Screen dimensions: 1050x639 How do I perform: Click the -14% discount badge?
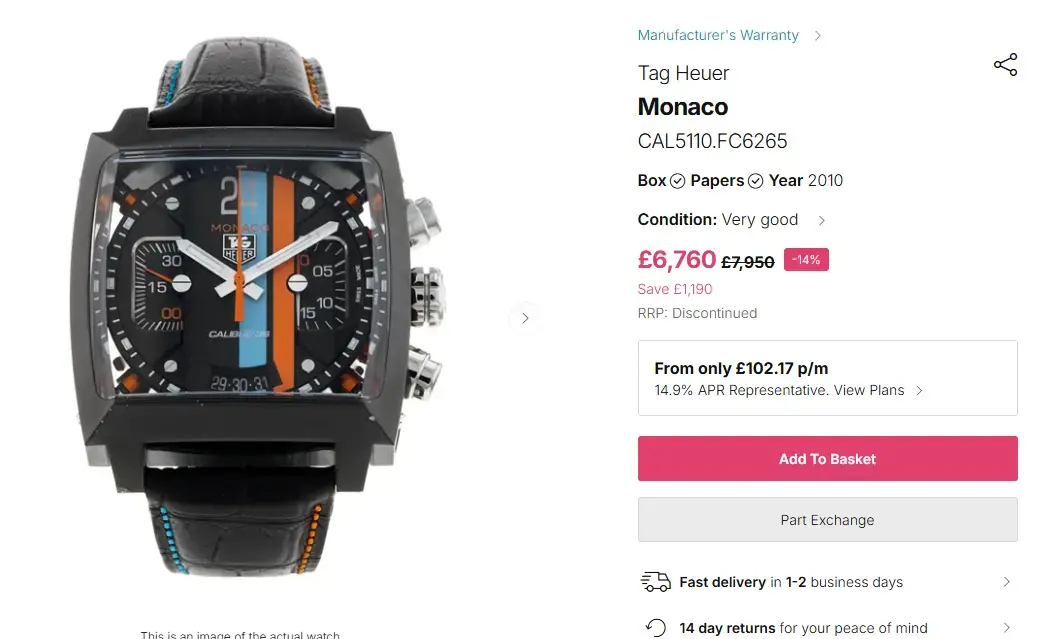coord(806,260)
